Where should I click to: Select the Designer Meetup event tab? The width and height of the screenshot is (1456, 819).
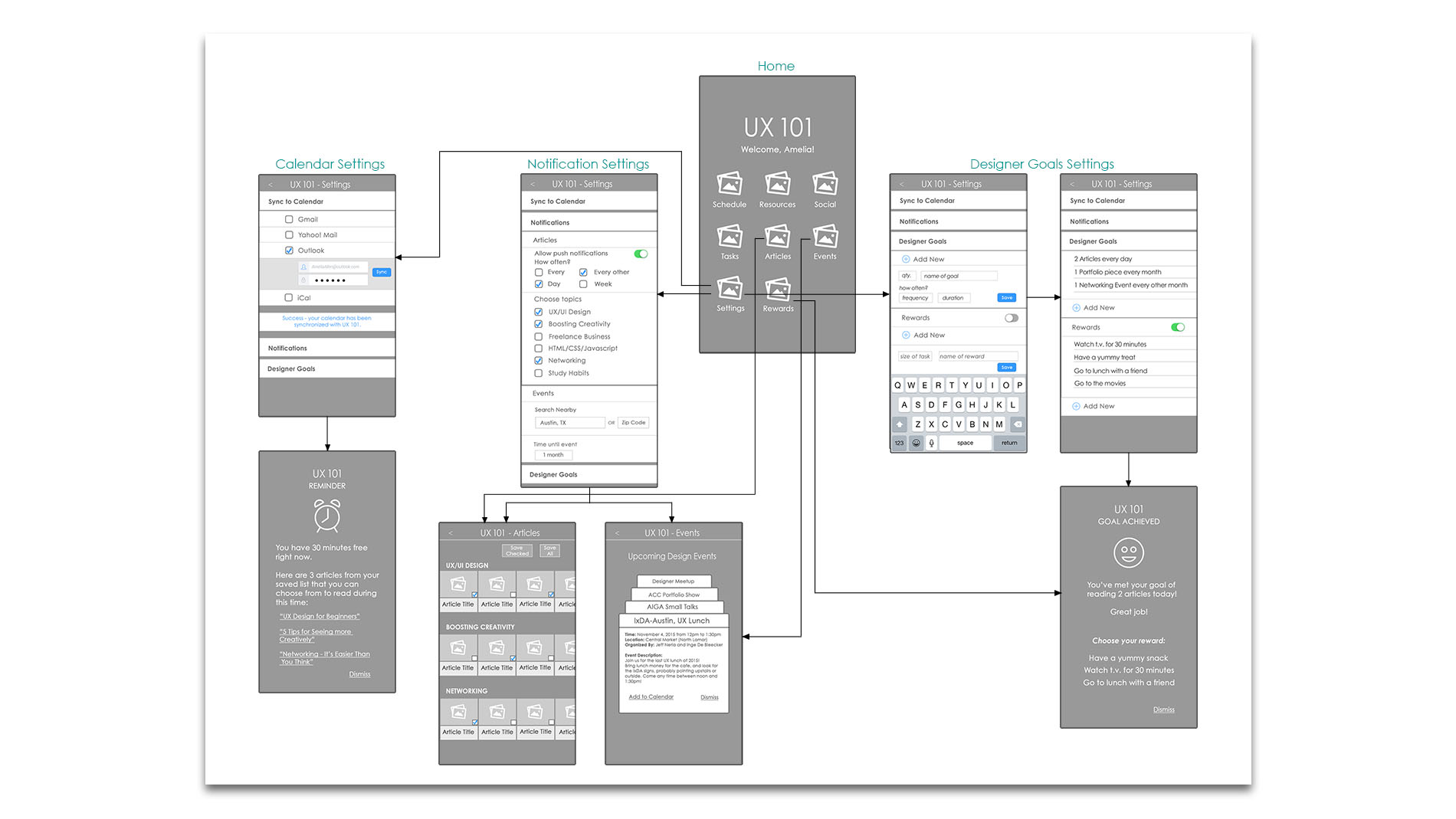tap(674, 581)
